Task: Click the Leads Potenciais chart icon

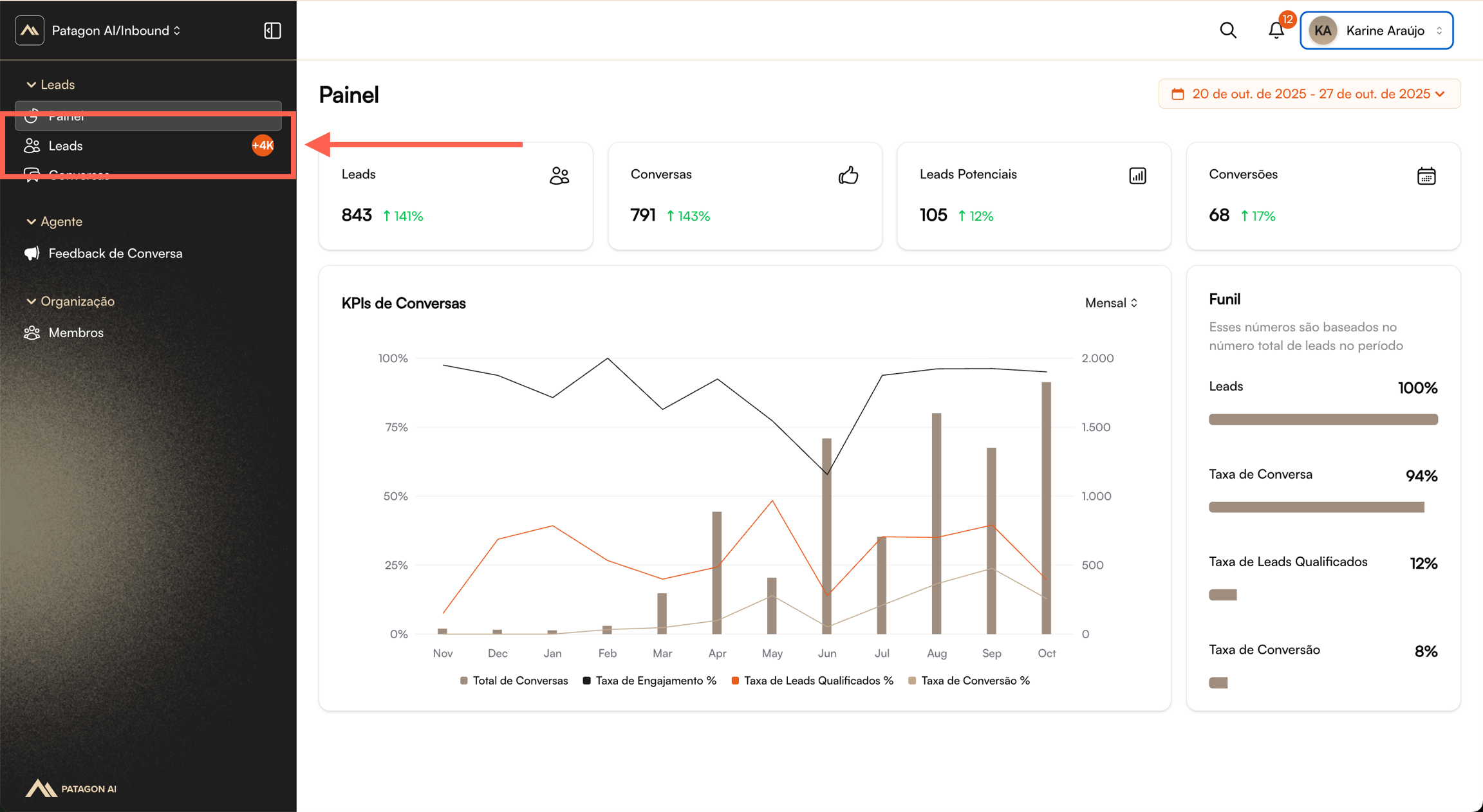Action: [x=1137, y=176]
